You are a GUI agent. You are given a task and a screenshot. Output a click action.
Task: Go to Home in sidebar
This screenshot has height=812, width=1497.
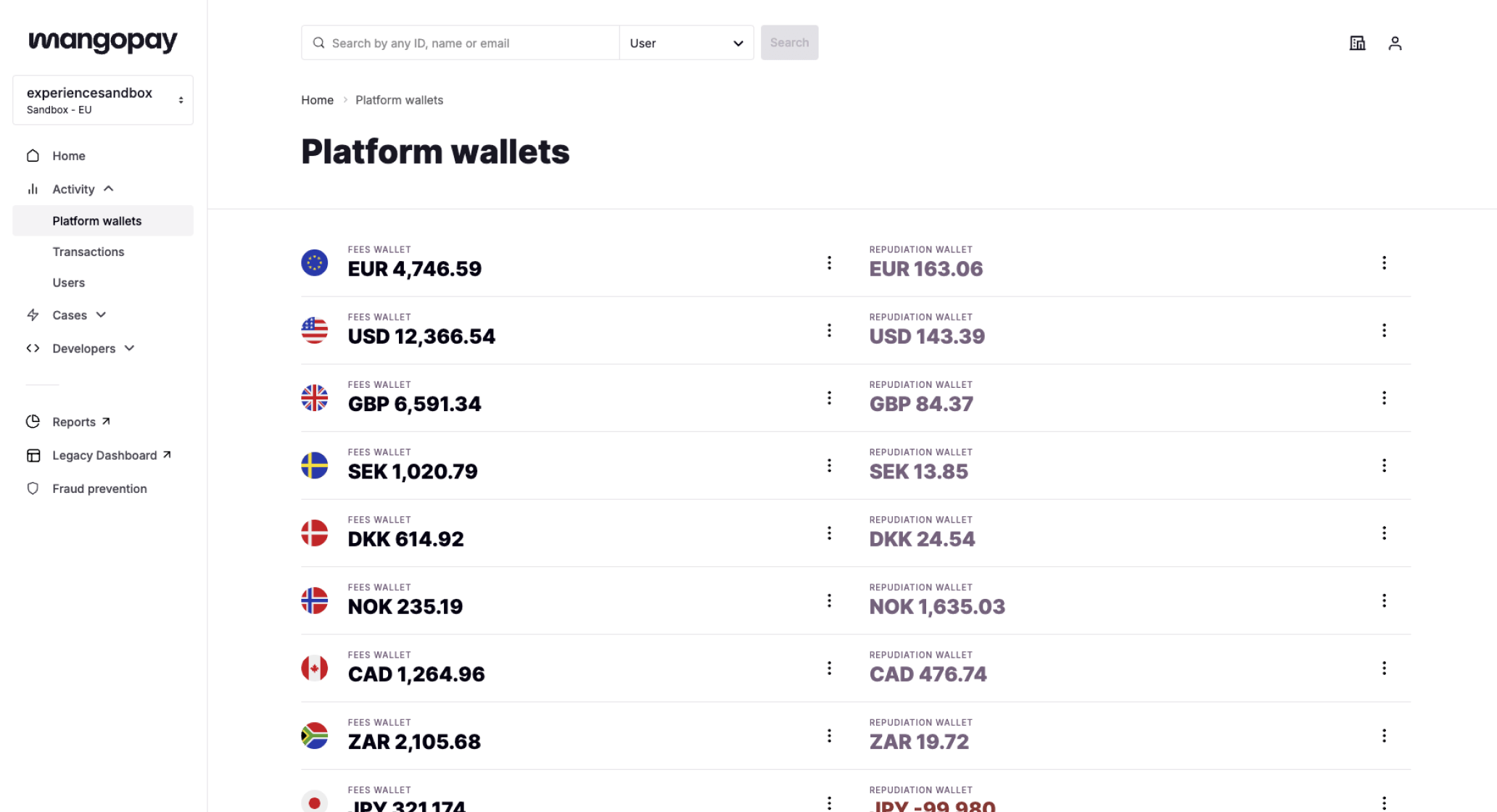68,155
